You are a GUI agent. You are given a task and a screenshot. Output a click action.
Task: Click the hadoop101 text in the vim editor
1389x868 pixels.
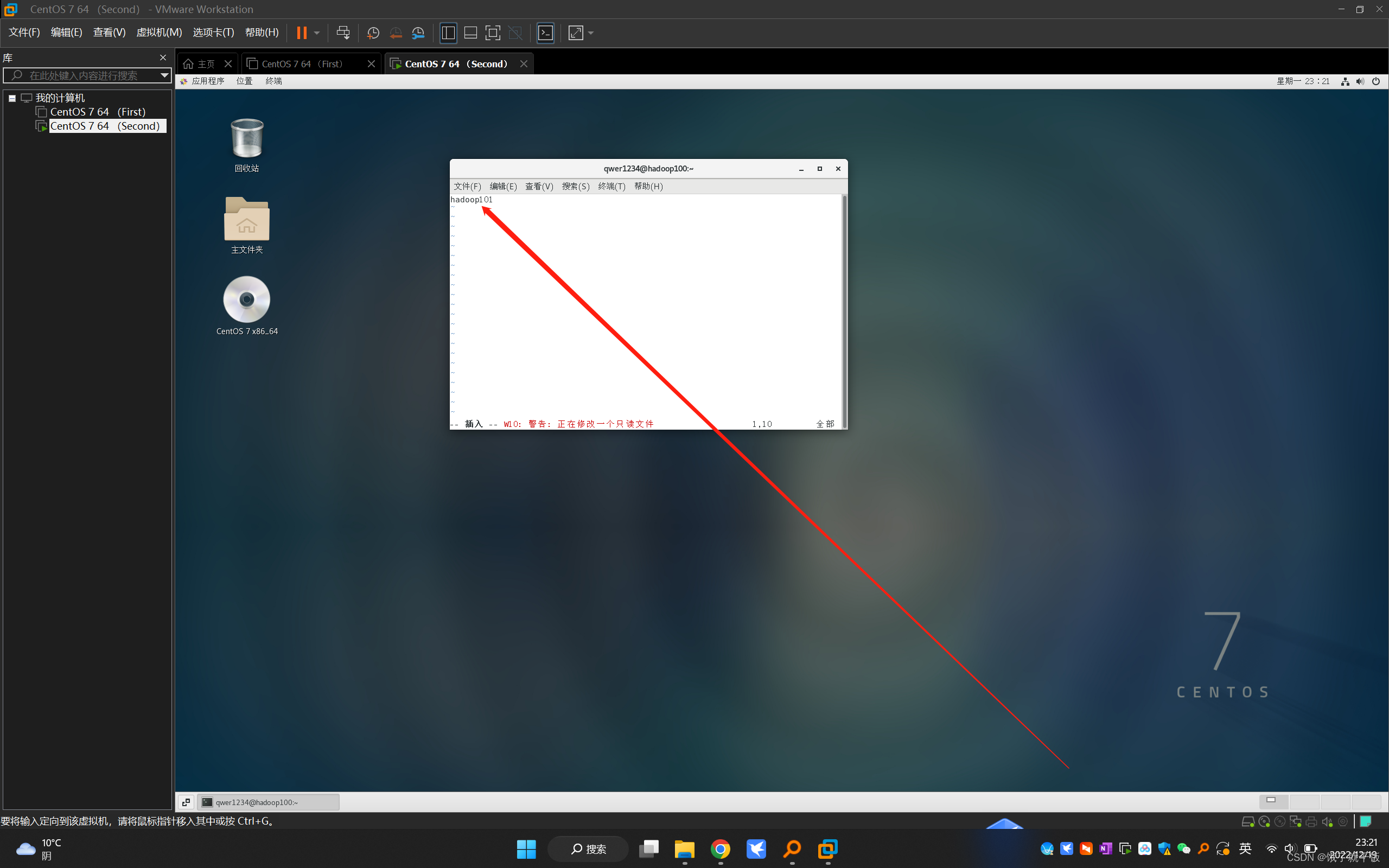(471, 199)
